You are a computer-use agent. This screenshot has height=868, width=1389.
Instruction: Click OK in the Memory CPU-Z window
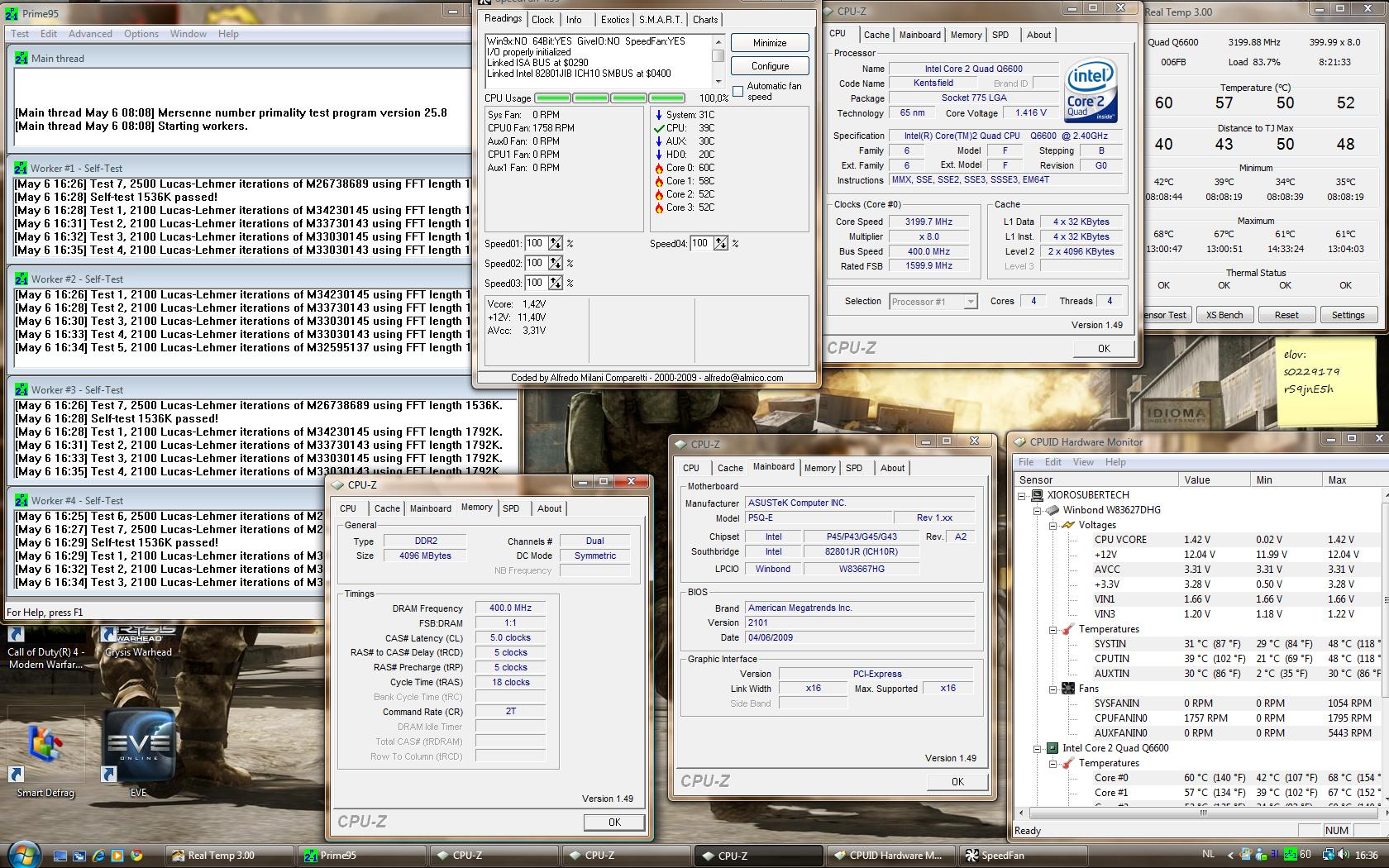coord(614,823)
